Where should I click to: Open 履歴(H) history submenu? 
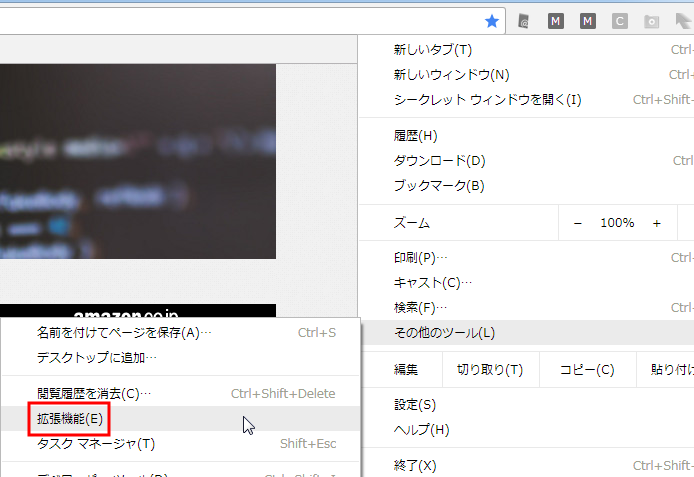(x=416, y=136)
